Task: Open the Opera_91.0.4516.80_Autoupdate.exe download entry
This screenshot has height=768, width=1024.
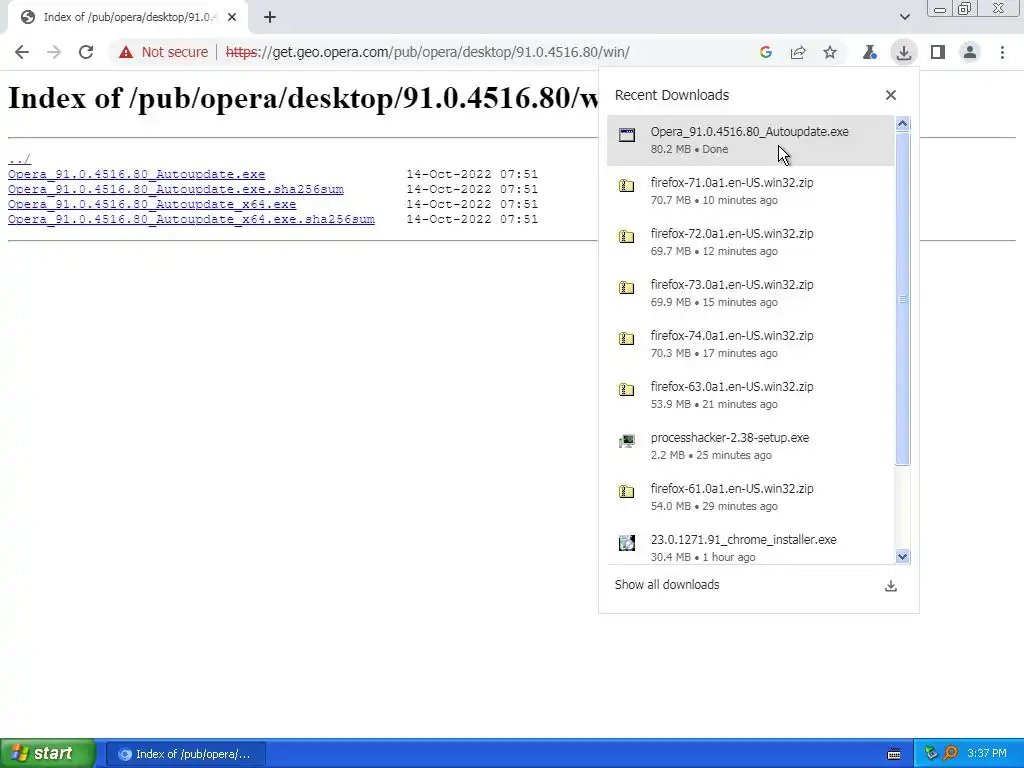Action: (x=750, y=140)
